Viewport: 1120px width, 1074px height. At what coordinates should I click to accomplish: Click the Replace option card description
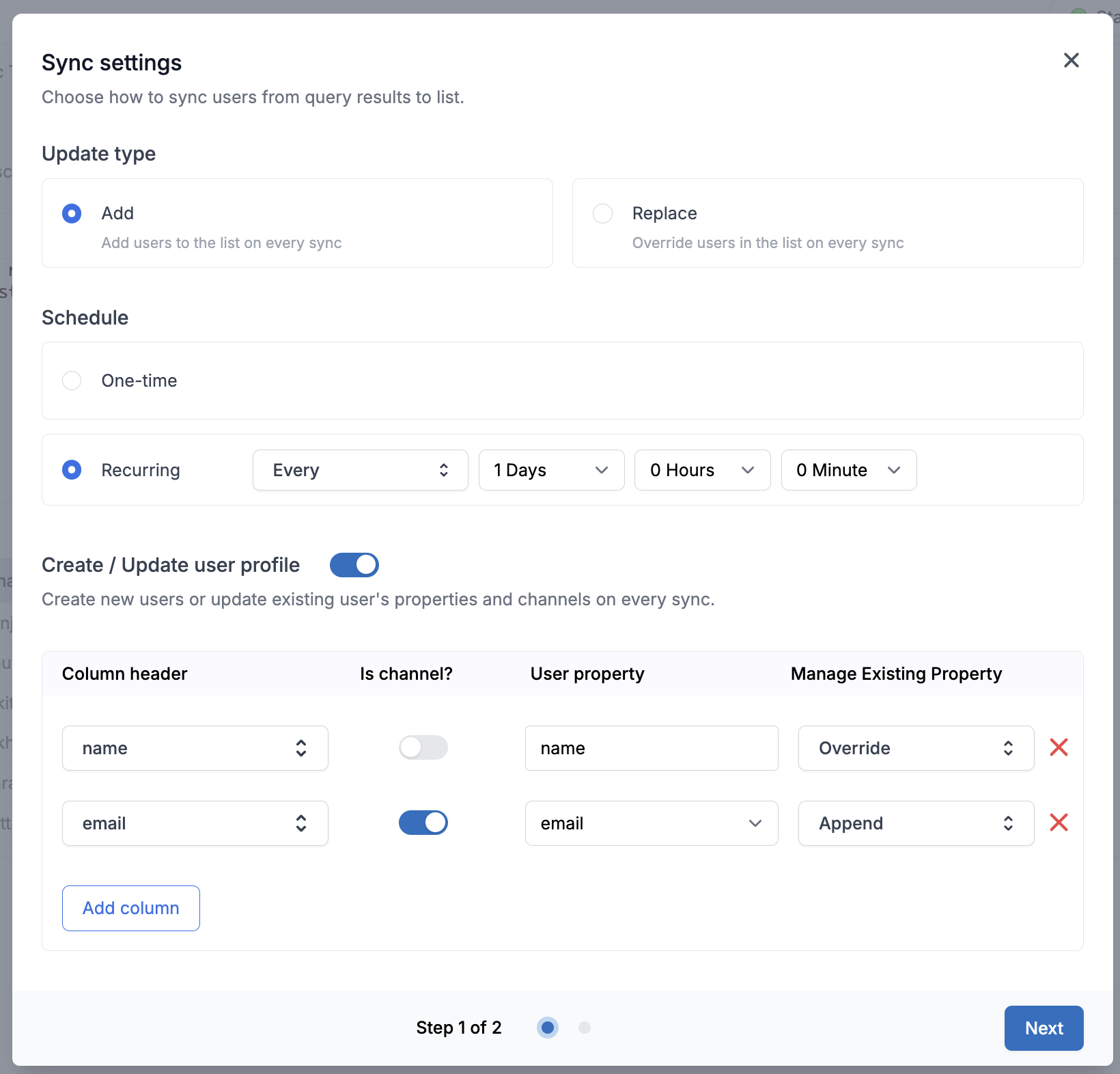coord(768,243)
